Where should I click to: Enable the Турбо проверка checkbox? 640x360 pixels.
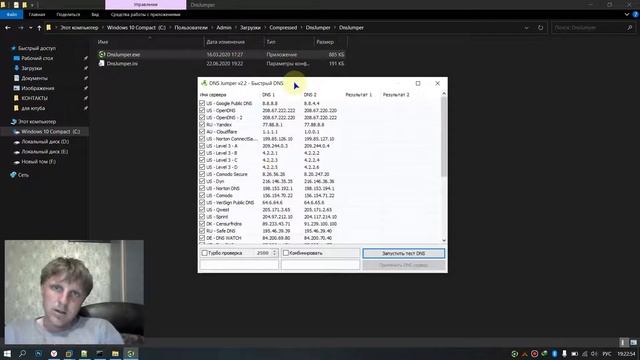[204, 253]
